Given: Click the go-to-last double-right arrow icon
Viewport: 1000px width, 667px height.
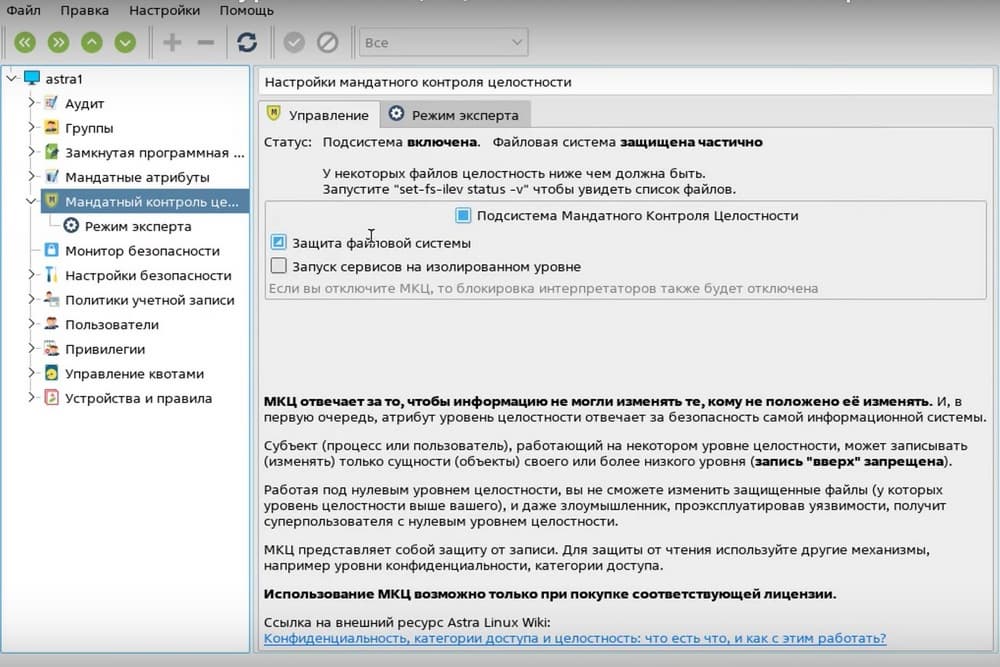Looking at the screenshot, I should pyautogui.click(x=58, y=43).
